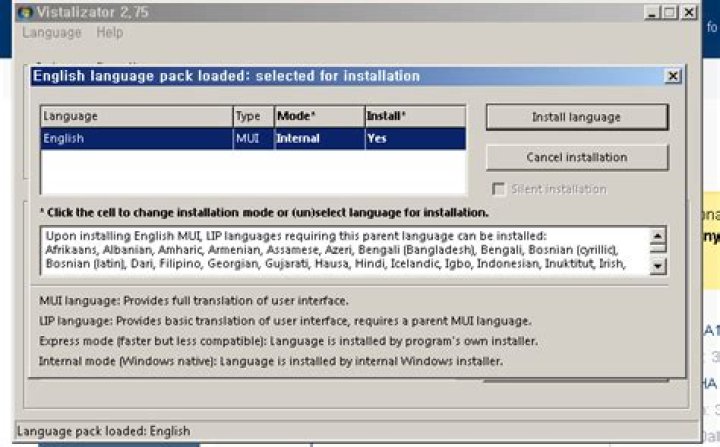The image size is (720, 447).
Task: Minimize the Vistalizator window
Action: [x=651, y=13]
